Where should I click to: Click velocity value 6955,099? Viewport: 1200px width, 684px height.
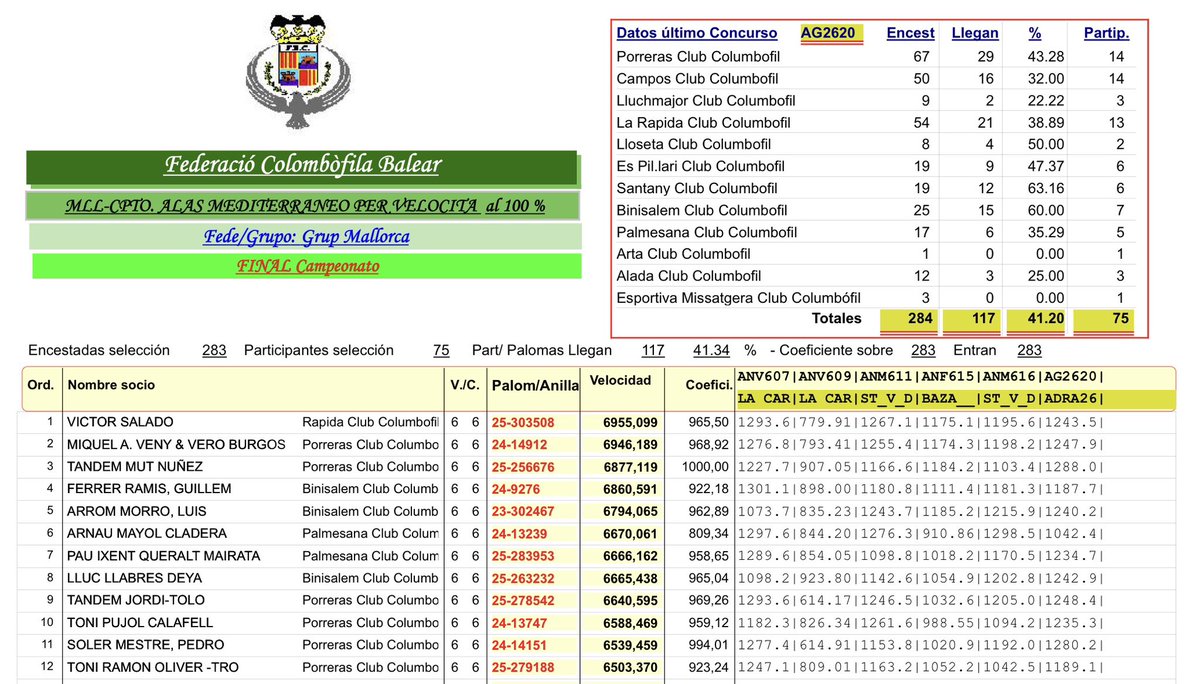pos(630,422)
